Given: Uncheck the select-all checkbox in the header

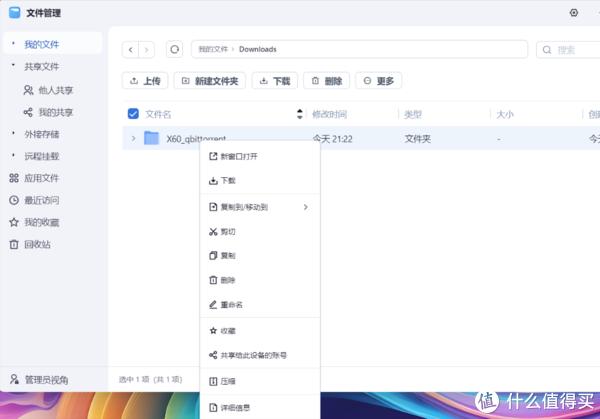Looking at the screenshot, I should (133, 114).
